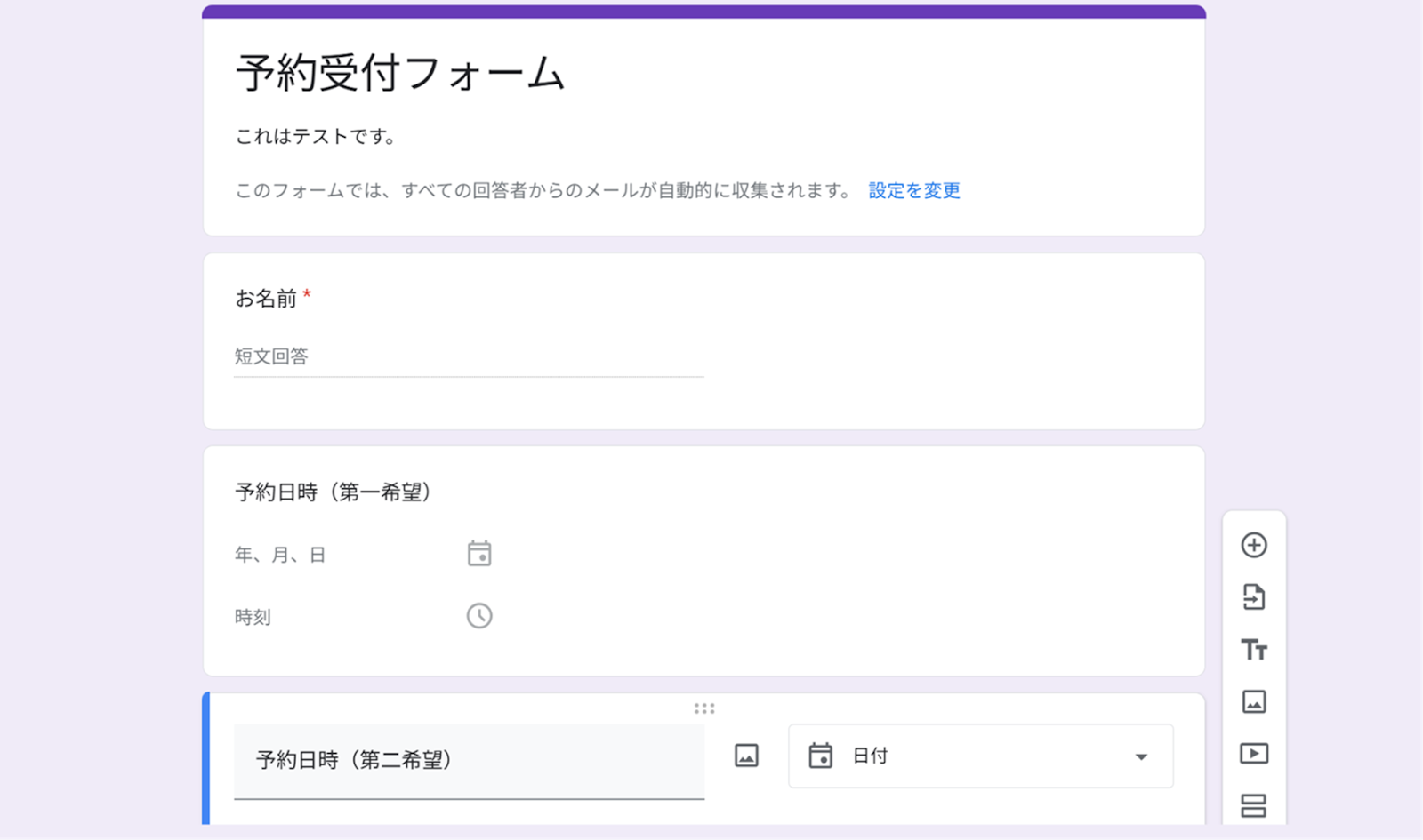Viewport: 1423px width, 840px height.
Task: Insert image into 第二希望 question
Action: pos(746,756)
